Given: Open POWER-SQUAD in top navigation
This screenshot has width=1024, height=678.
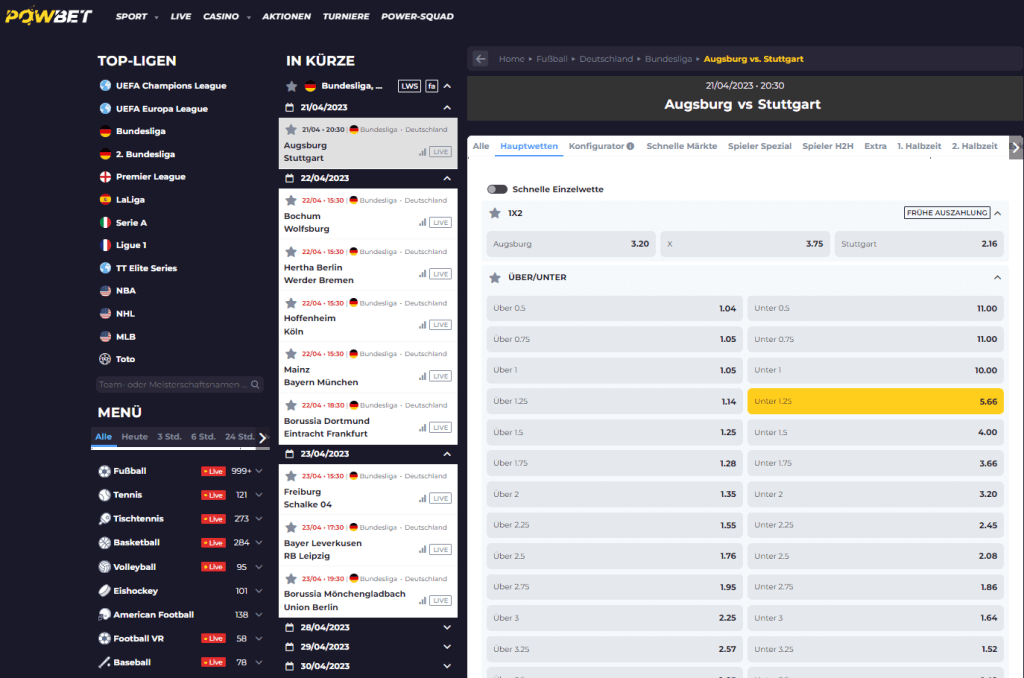Looking at the screenshot, I should pyautogui.click(x=417, y=16).
